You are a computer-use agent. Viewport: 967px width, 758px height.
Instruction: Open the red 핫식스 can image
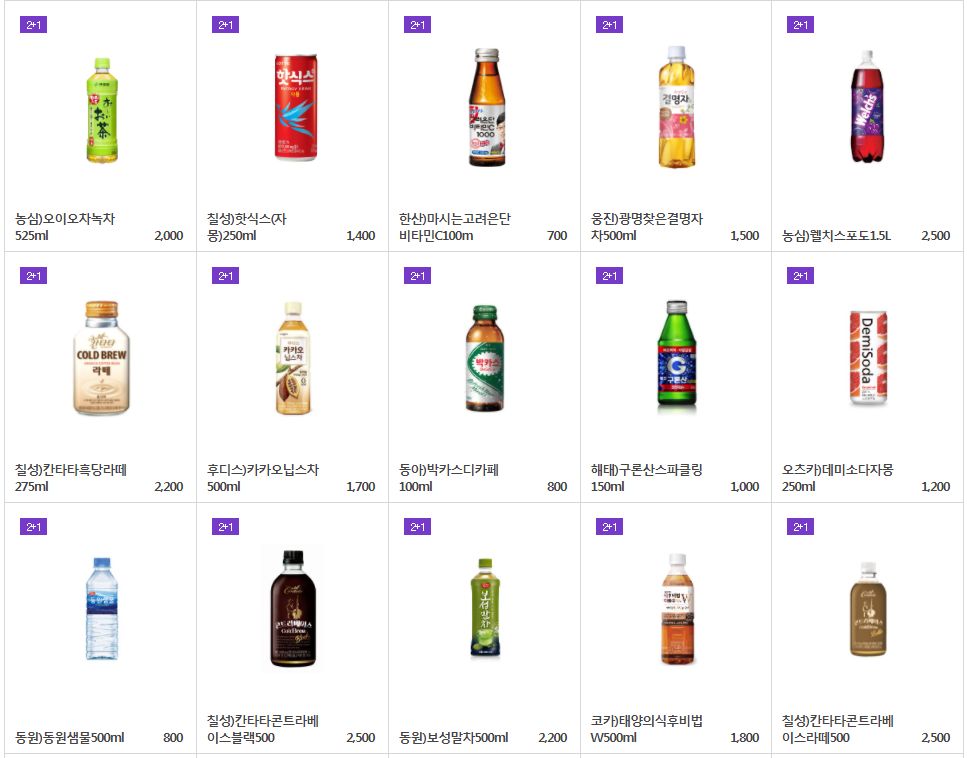tap(295, 107)
